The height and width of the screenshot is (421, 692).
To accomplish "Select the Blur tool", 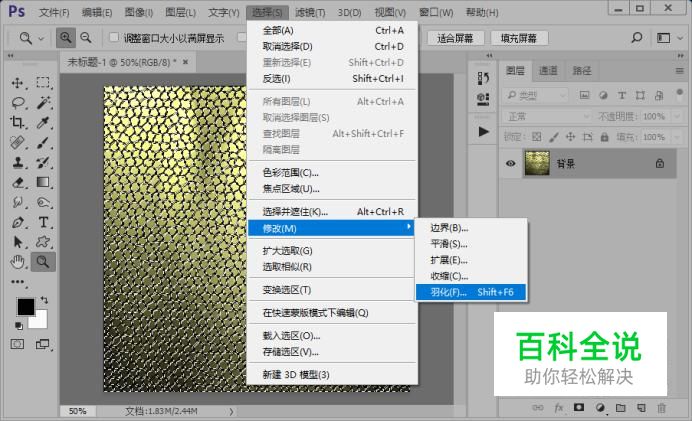I will [18, 202].
